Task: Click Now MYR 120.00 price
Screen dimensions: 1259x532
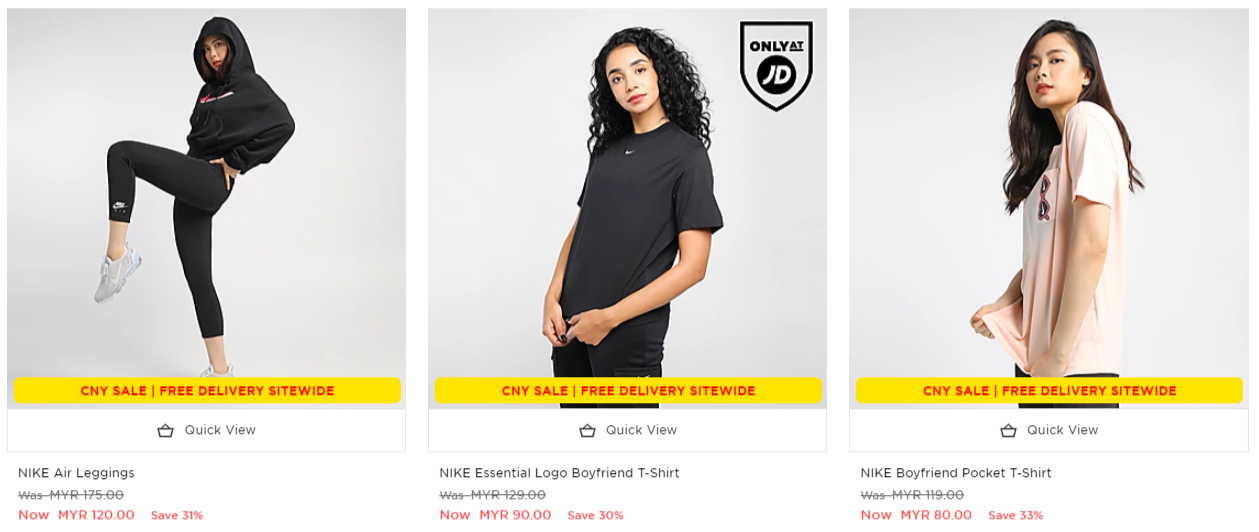Action: [x=76, y=515]
